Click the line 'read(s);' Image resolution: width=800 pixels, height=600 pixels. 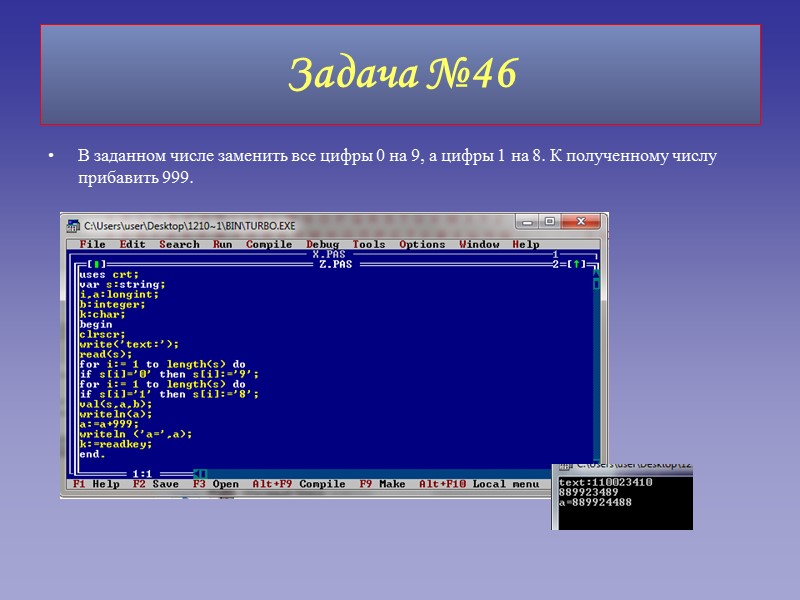[106, 354]
